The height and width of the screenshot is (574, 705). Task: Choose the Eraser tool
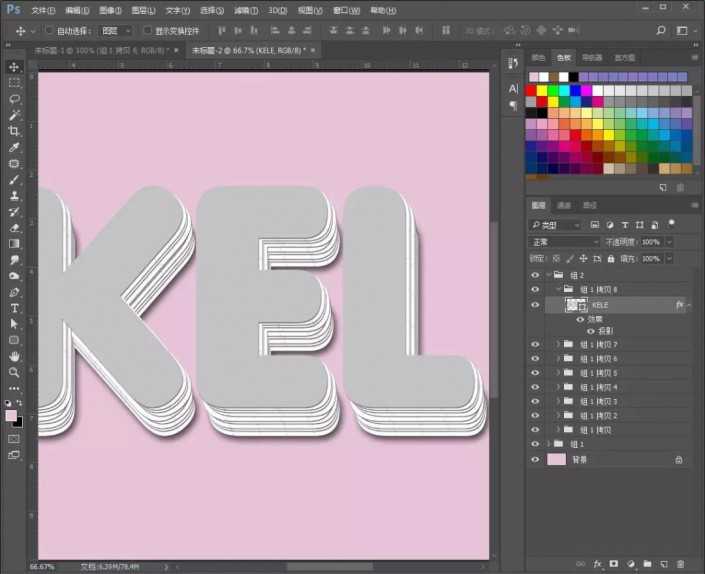pos(14,227)
